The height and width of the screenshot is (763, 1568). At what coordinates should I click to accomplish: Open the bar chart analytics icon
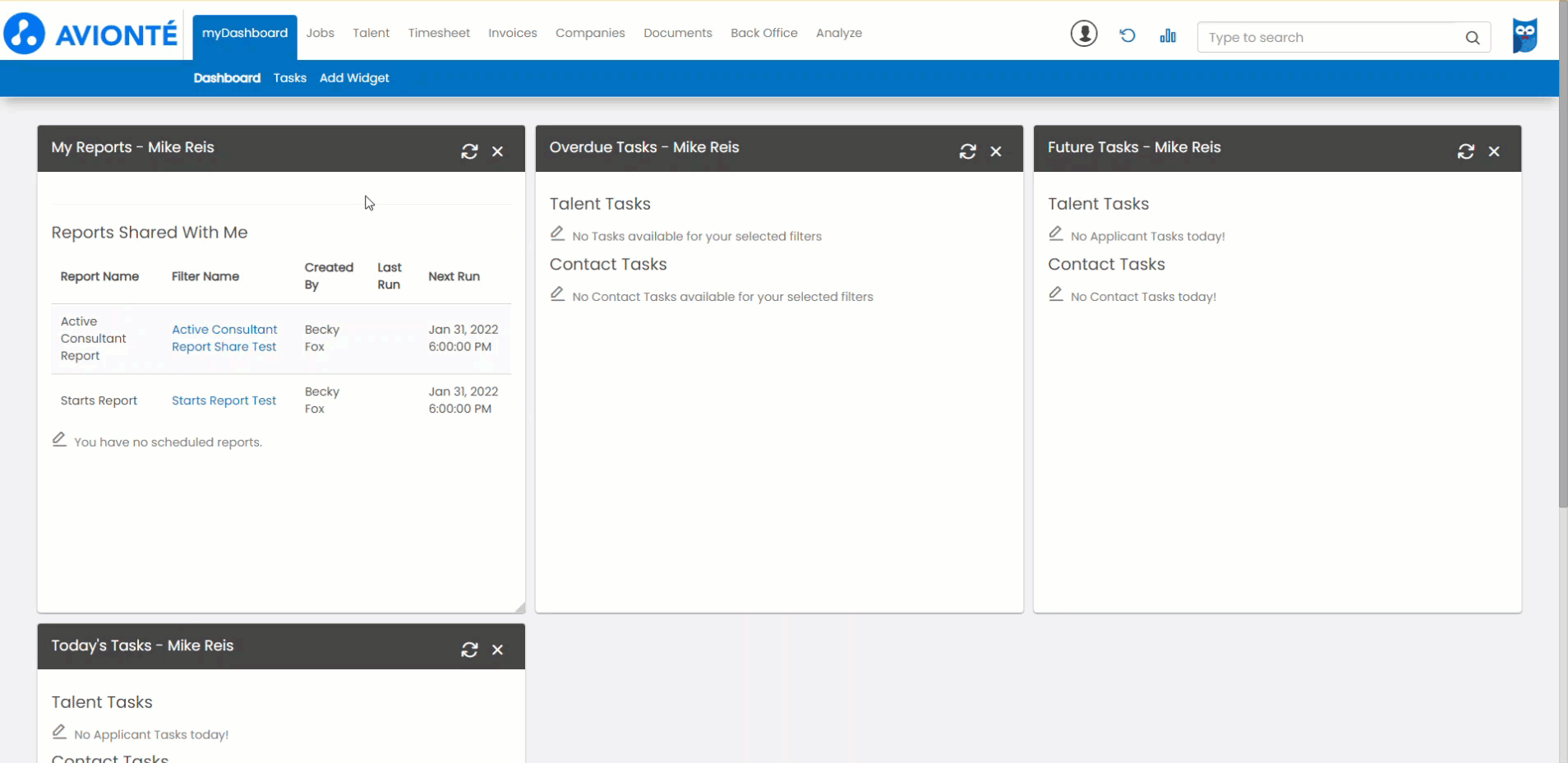coord(1168,35)
